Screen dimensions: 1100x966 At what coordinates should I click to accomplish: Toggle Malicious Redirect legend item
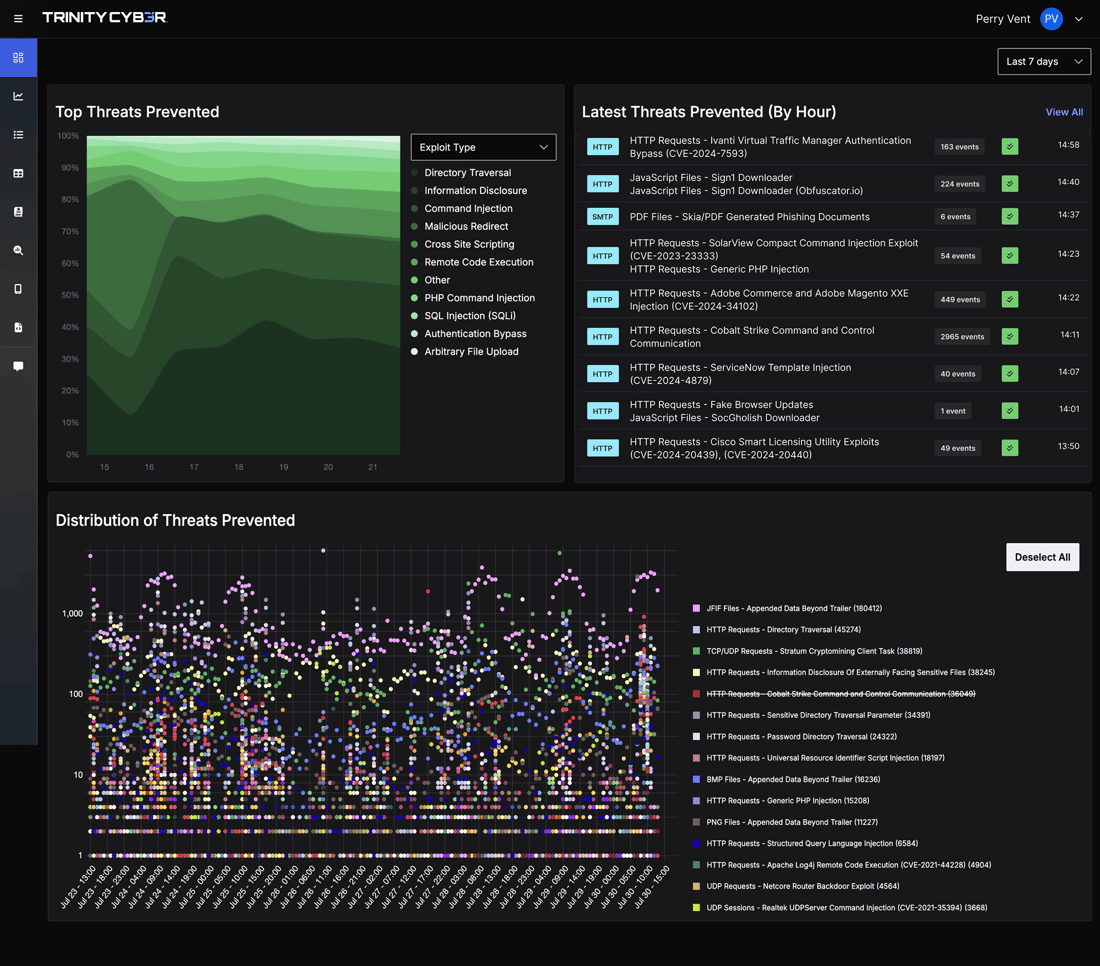[x=460, y=227]
